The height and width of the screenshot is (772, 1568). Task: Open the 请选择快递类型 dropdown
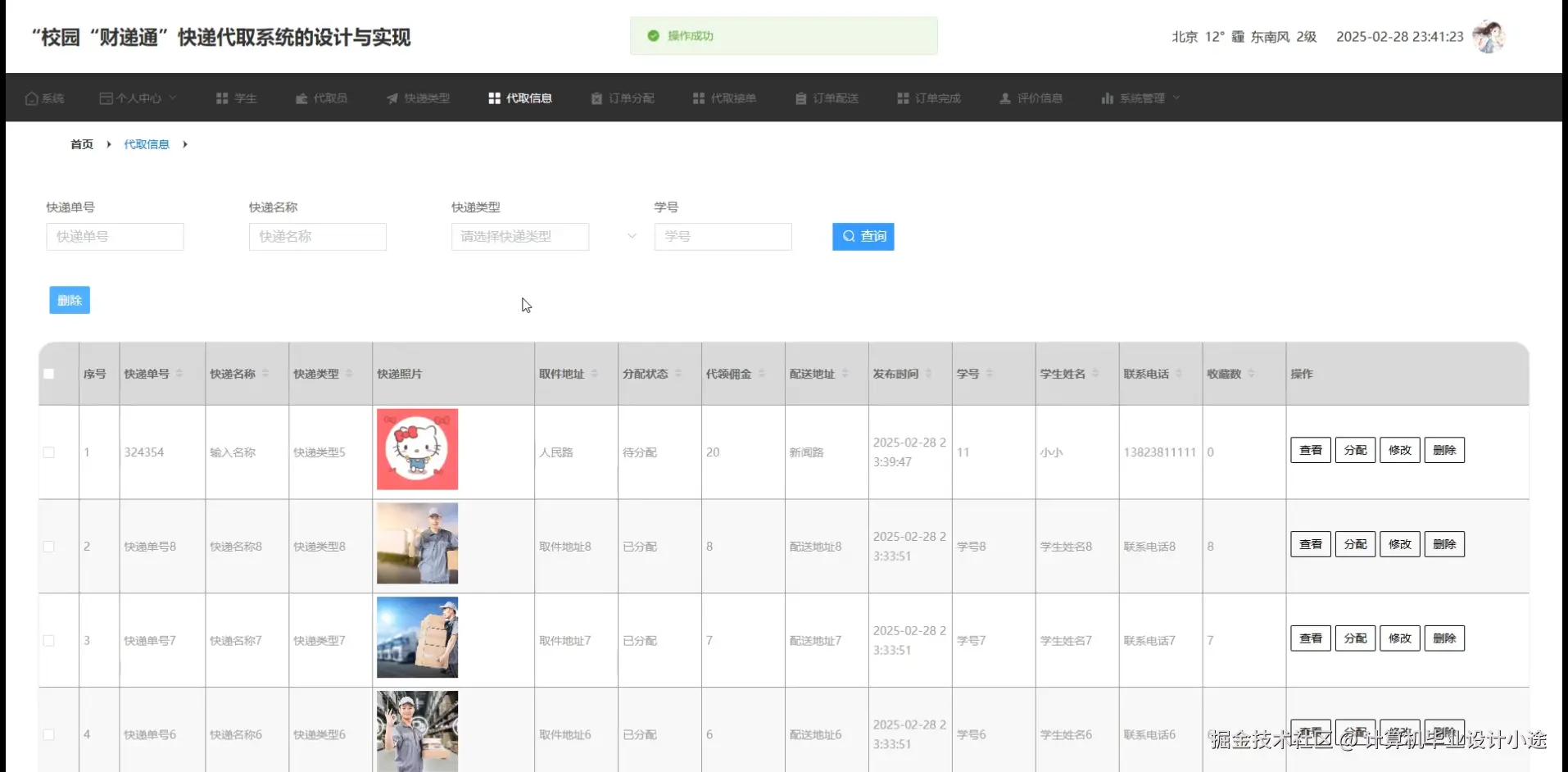[x=520, y=237]
